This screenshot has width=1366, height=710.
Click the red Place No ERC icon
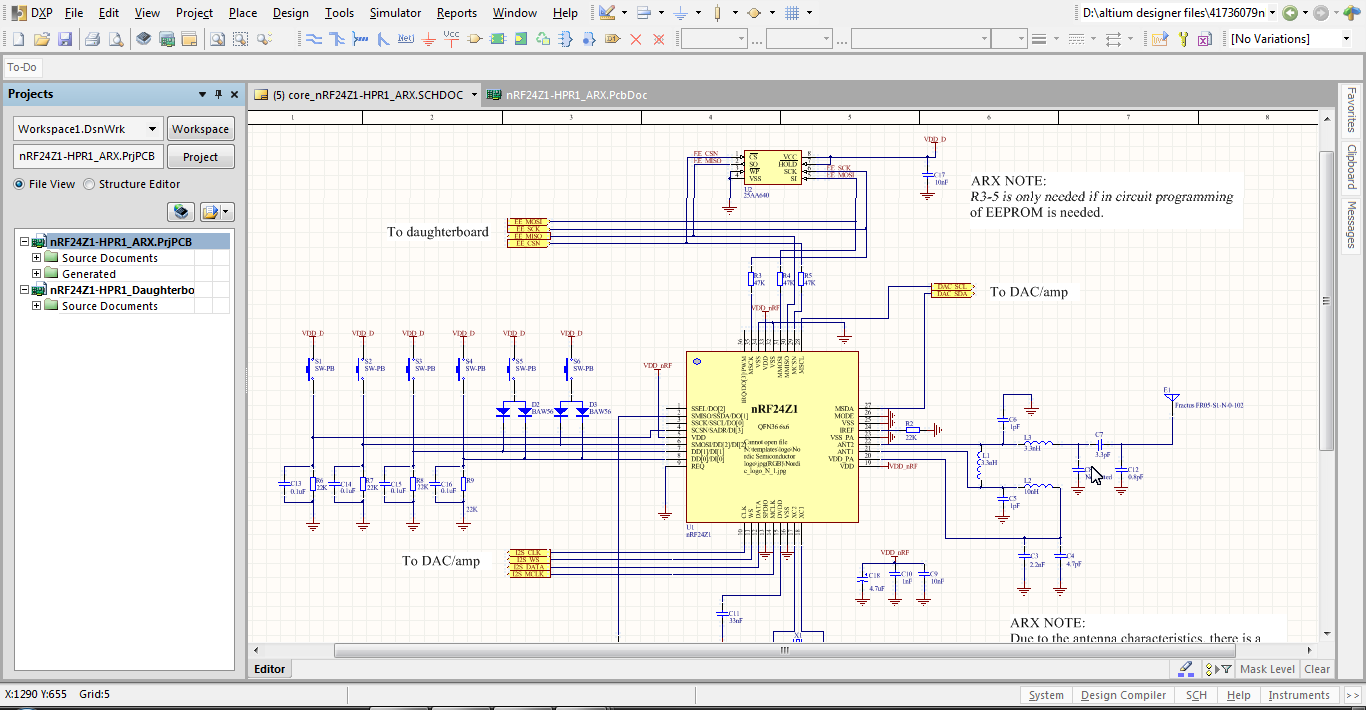(x=636, y=39)
